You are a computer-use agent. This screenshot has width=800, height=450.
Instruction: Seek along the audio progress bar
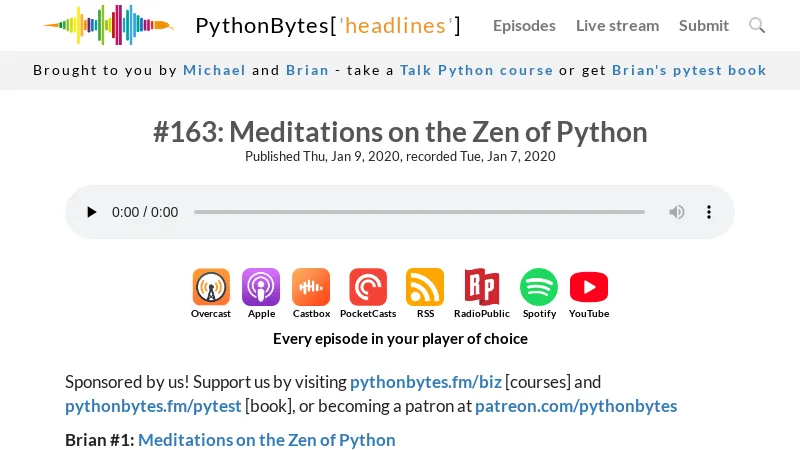[419, 212]
